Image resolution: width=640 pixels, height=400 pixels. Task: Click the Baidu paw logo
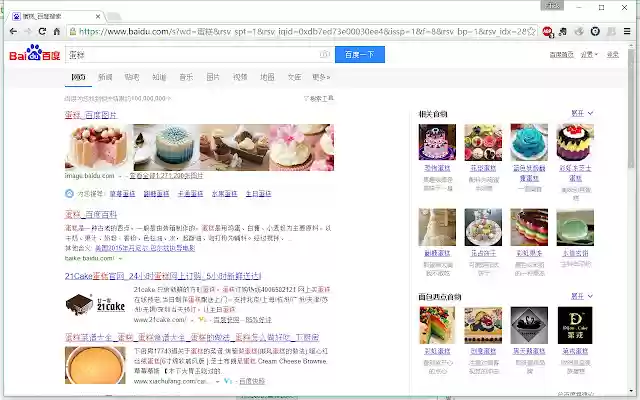coord(34,53)
